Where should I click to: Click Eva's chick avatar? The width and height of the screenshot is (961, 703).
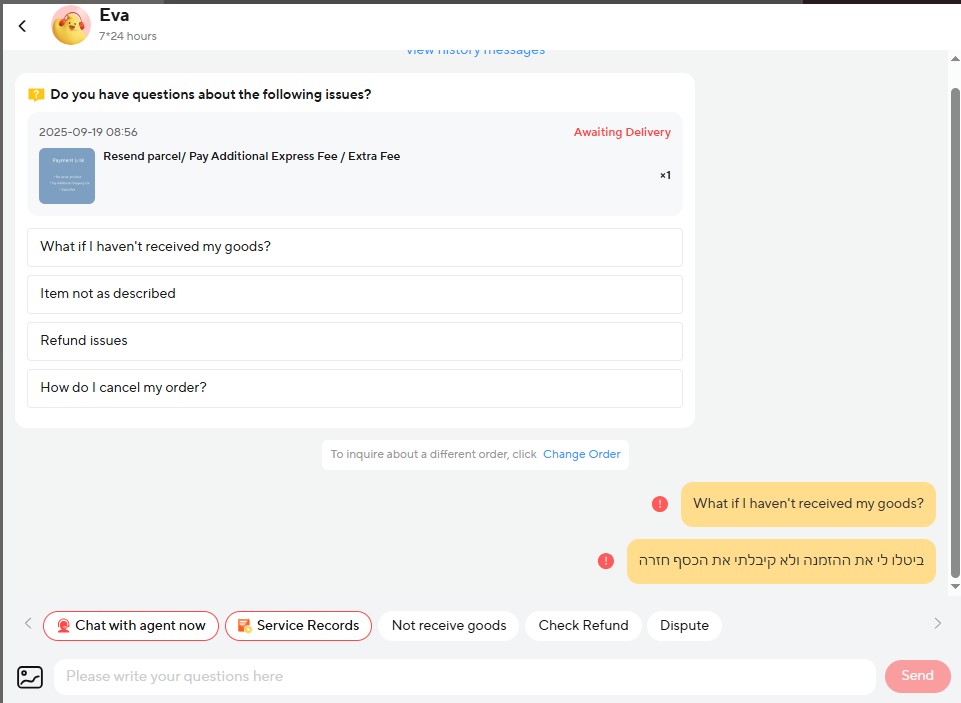click(71, 26)
